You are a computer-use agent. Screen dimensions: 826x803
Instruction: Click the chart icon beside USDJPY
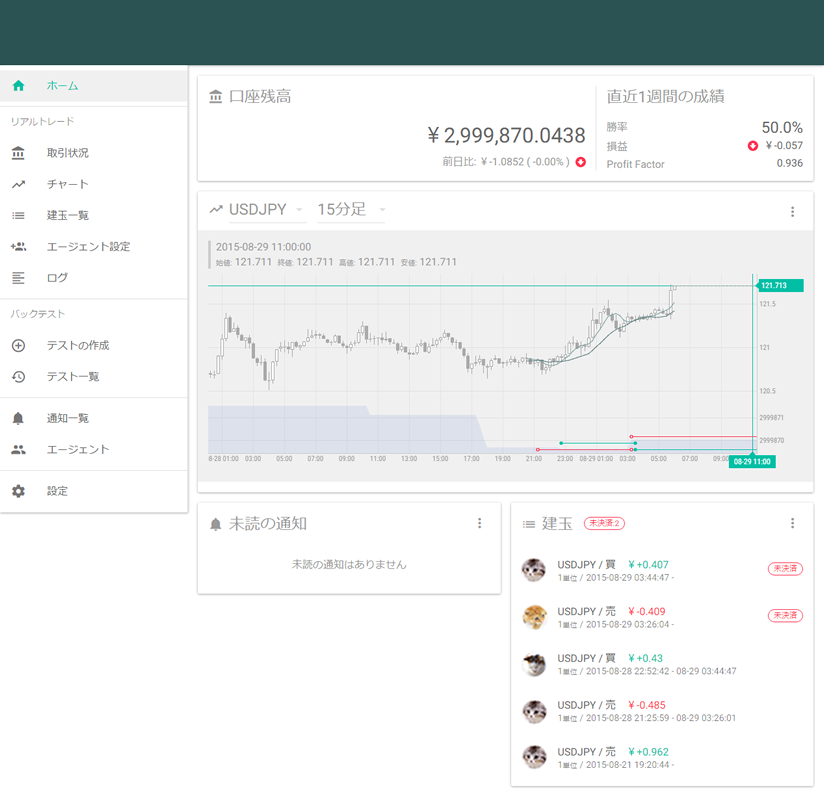click(x=216, y=210)
